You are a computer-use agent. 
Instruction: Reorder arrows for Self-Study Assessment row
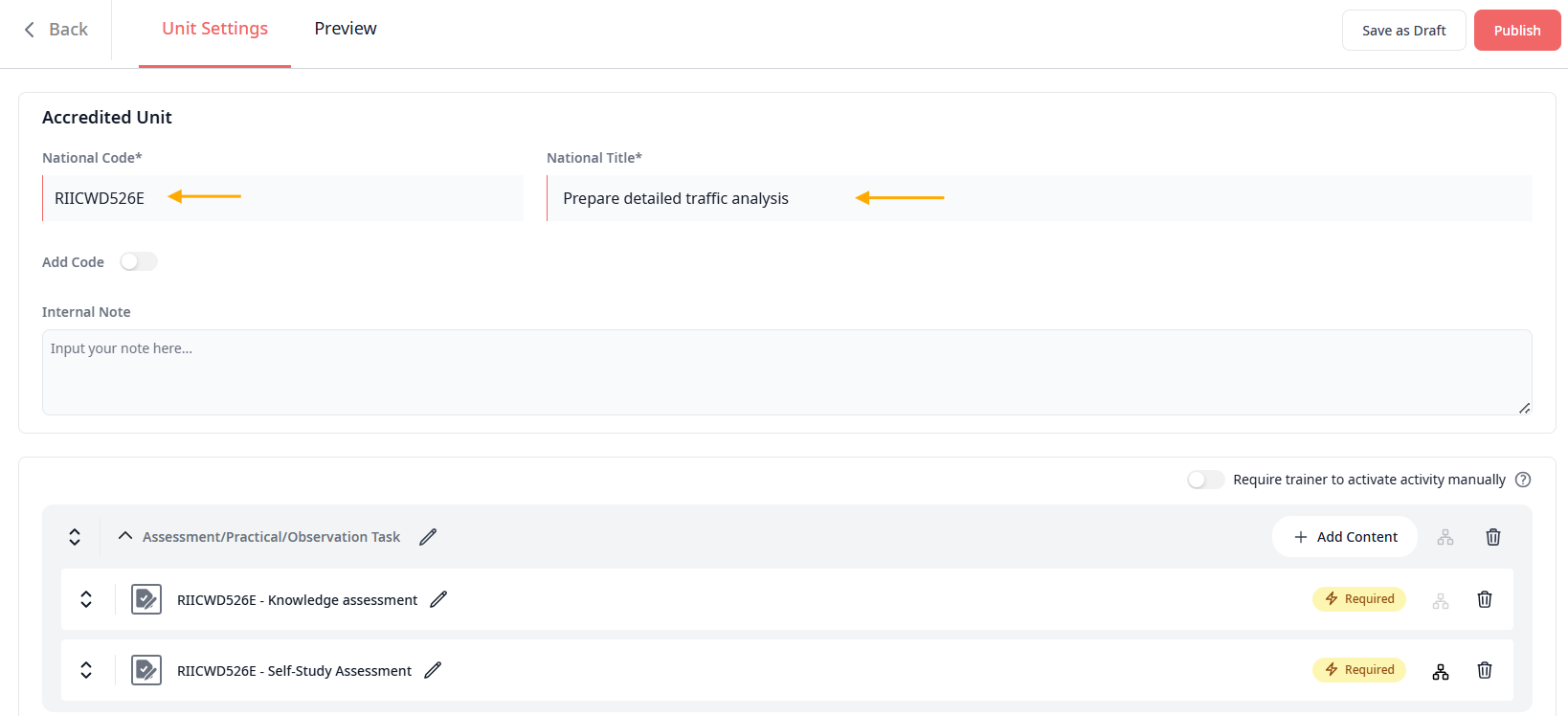click(x=86, y=670)
